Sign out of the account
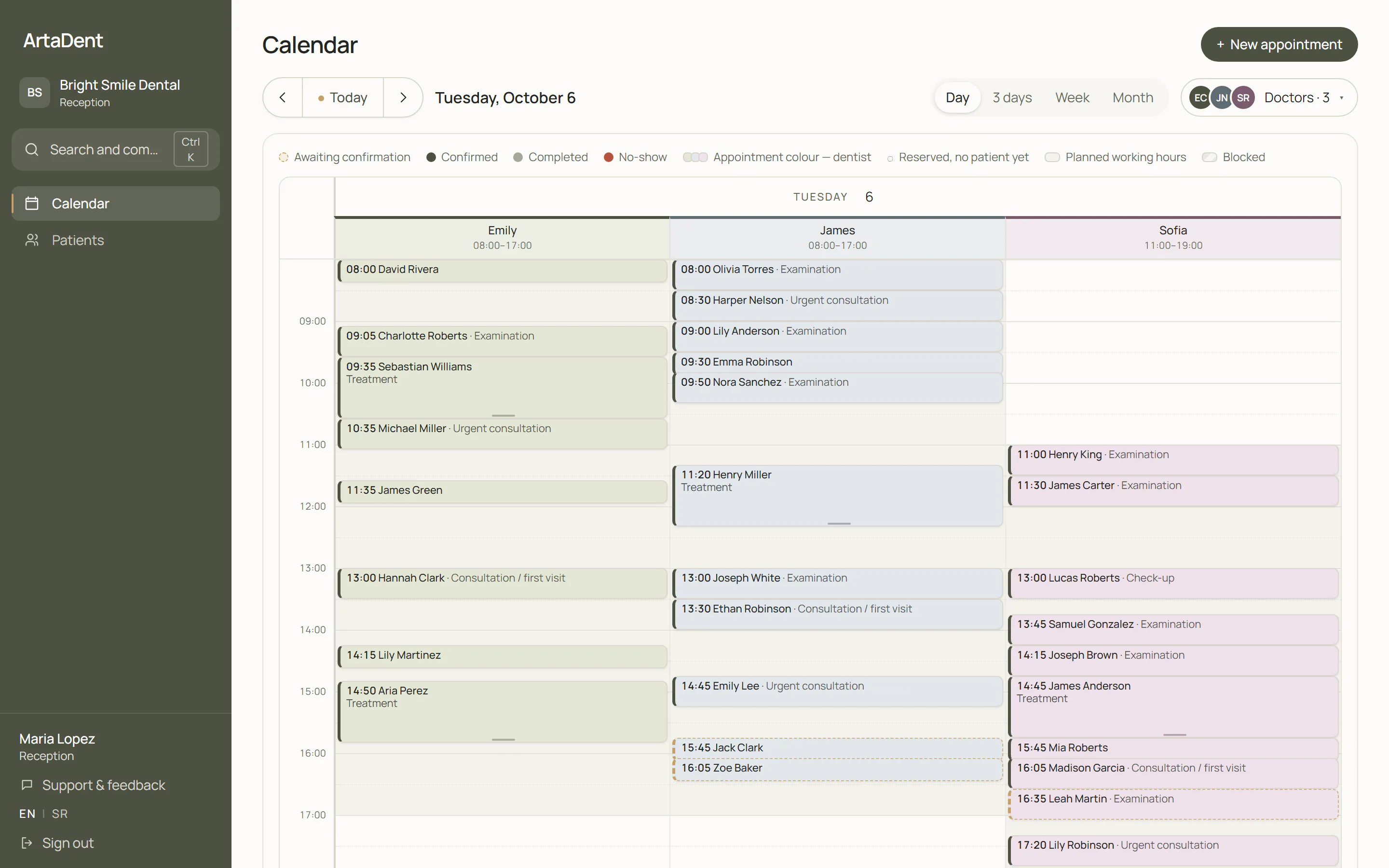The image size is (1389, 868). pyautogui.click(x=57, y=843)
